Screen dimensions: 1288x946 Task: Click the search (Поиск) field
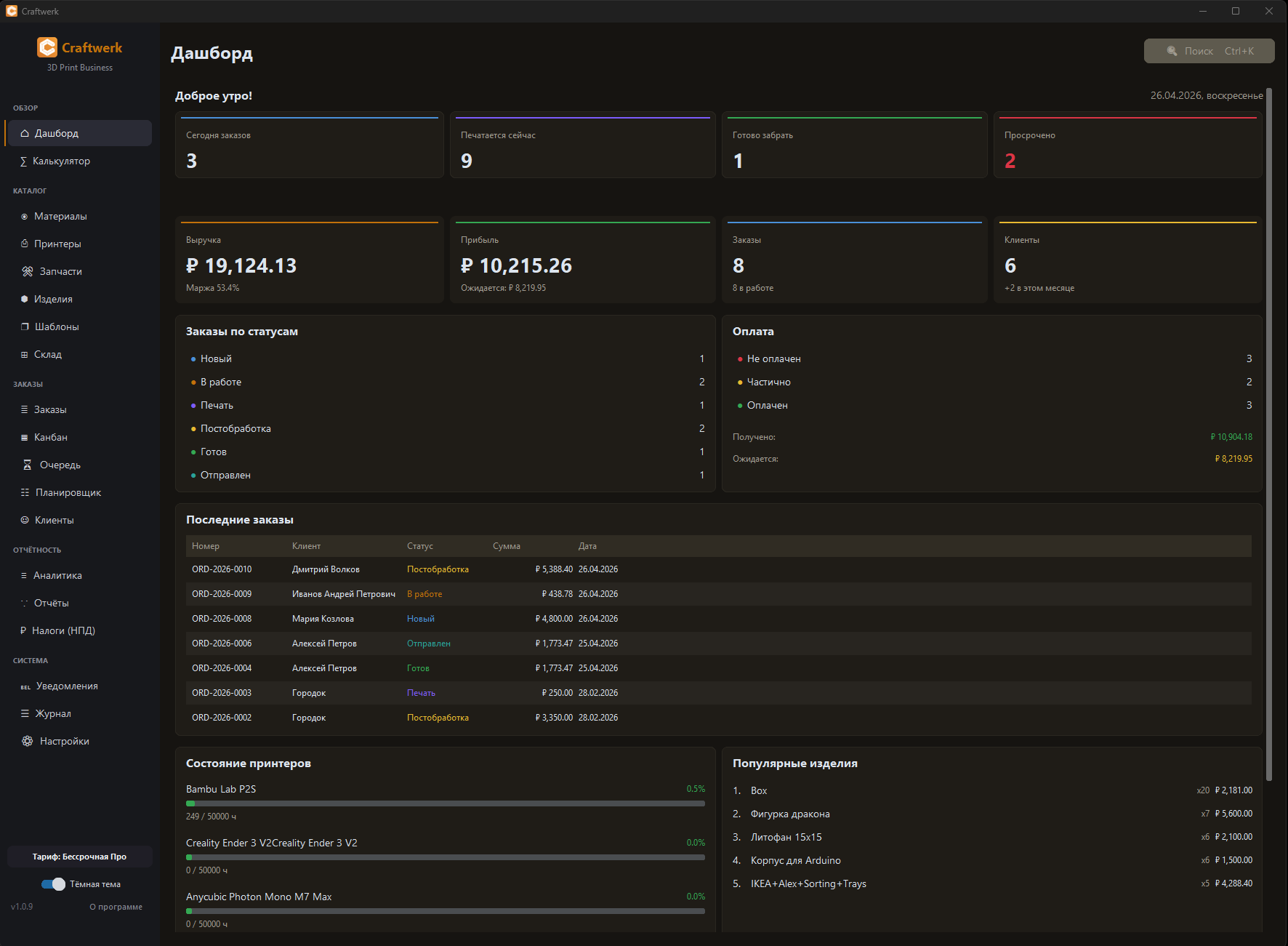(x=1209, y=51)
